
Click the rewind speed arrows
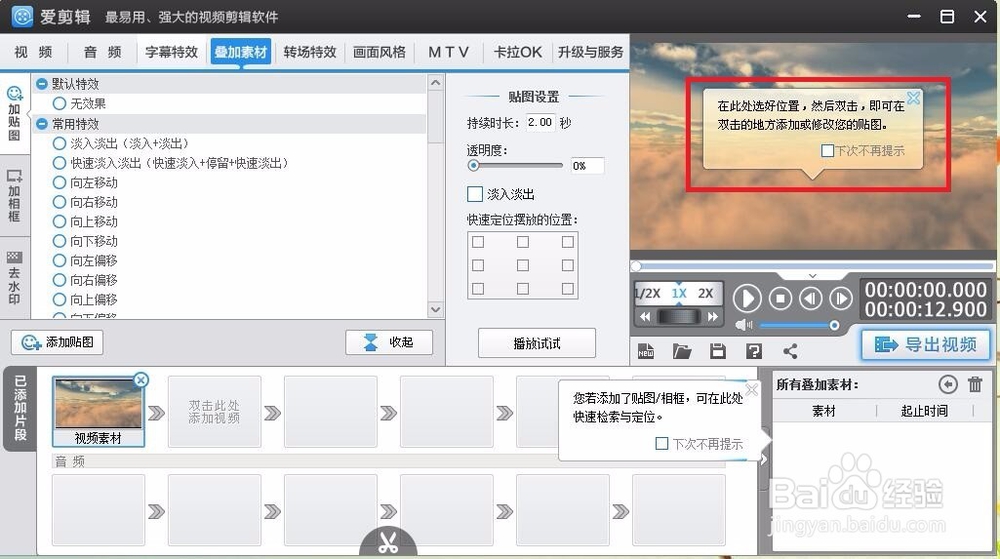click(645, 317)
